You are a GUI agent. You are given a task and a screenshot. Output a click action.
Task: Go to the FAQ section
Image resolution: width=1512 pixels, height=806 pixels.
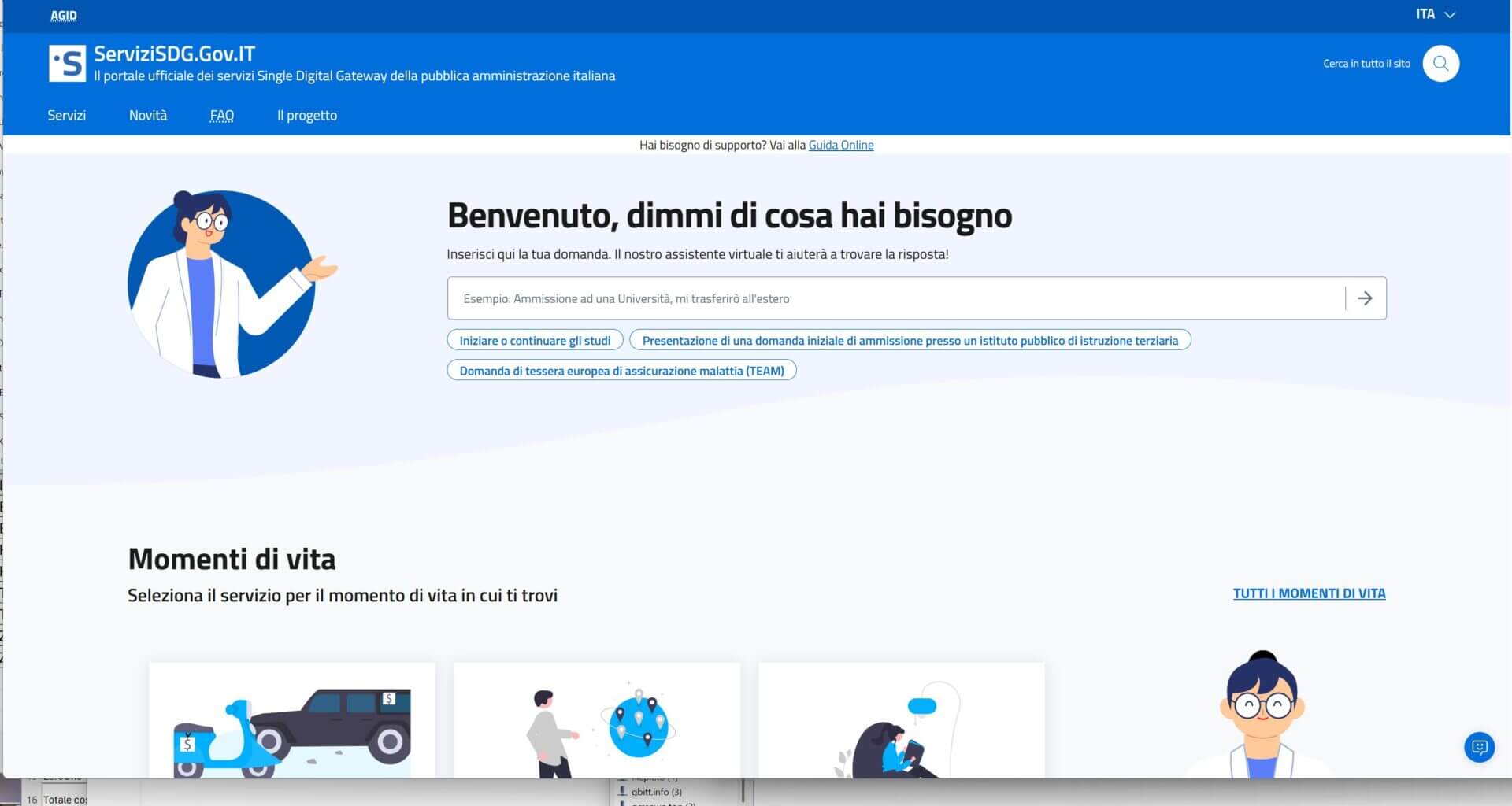click(221, 115)
